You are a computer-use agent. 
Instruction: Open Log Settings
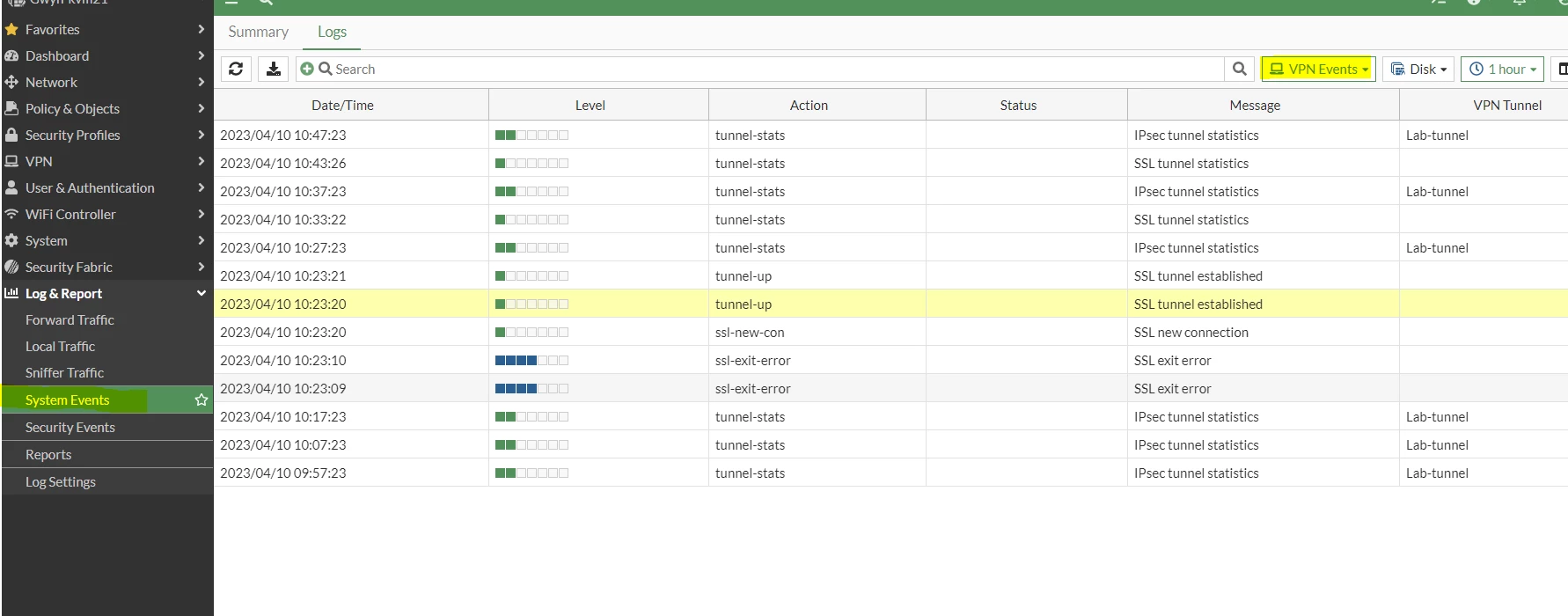[x=61, y=482]
